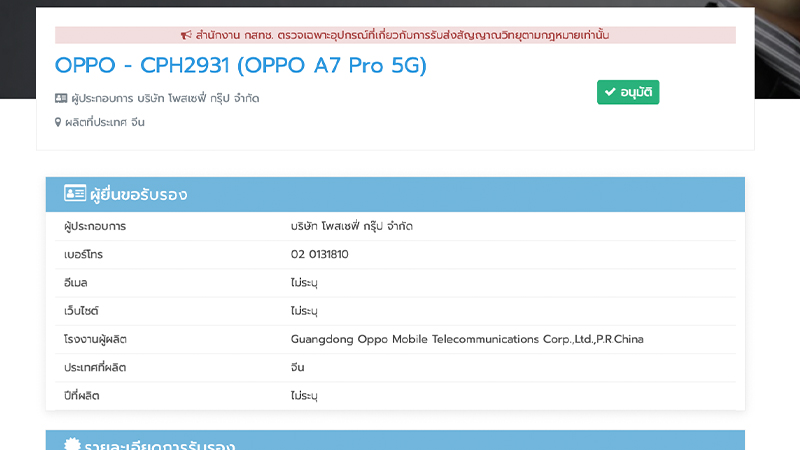Click the เว็บไซต์ row label
The image size is (800, 450).
(81, 311)
